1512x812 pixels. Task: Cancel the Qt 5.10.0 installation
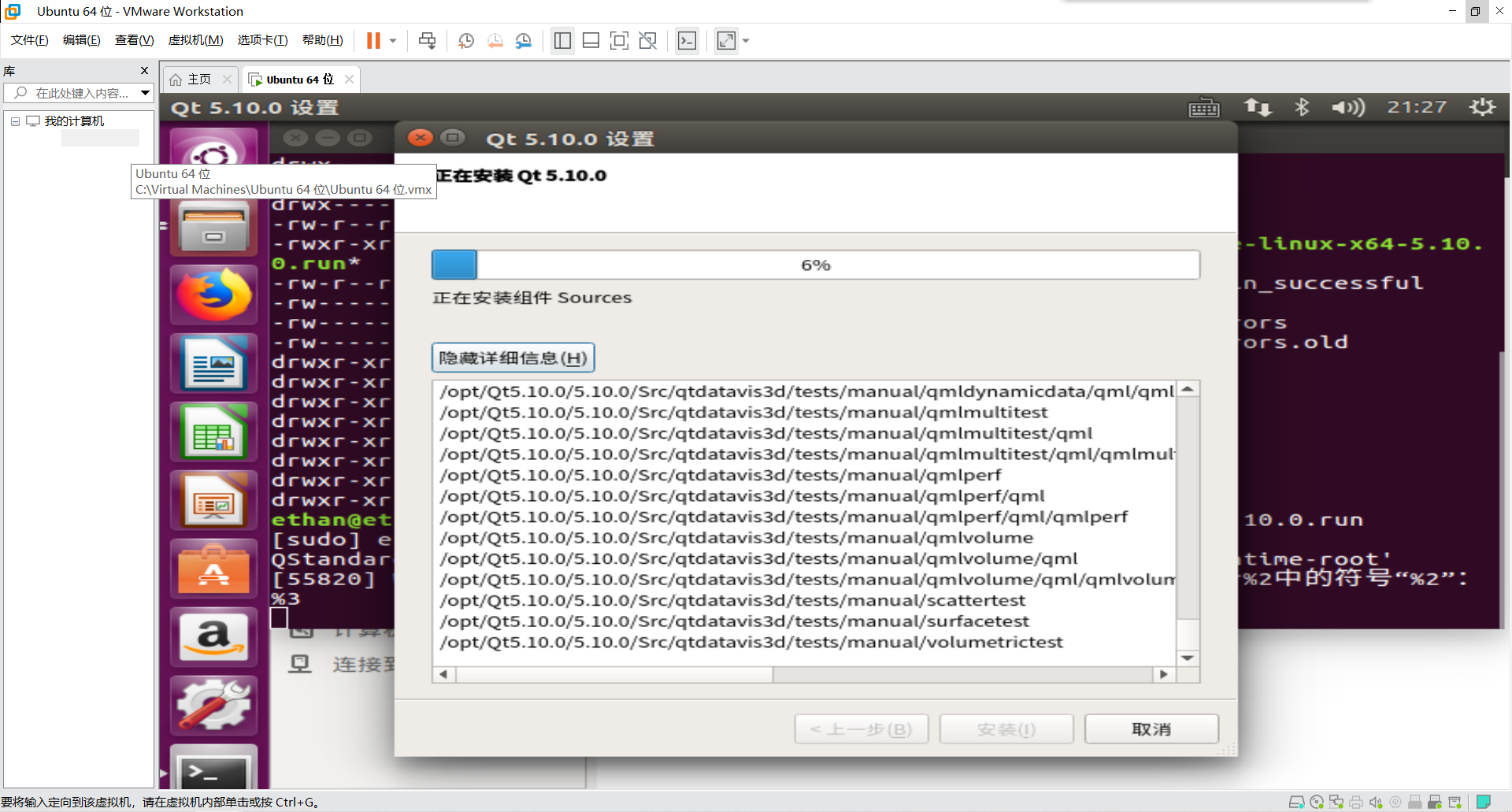(x=1151, y=729)
